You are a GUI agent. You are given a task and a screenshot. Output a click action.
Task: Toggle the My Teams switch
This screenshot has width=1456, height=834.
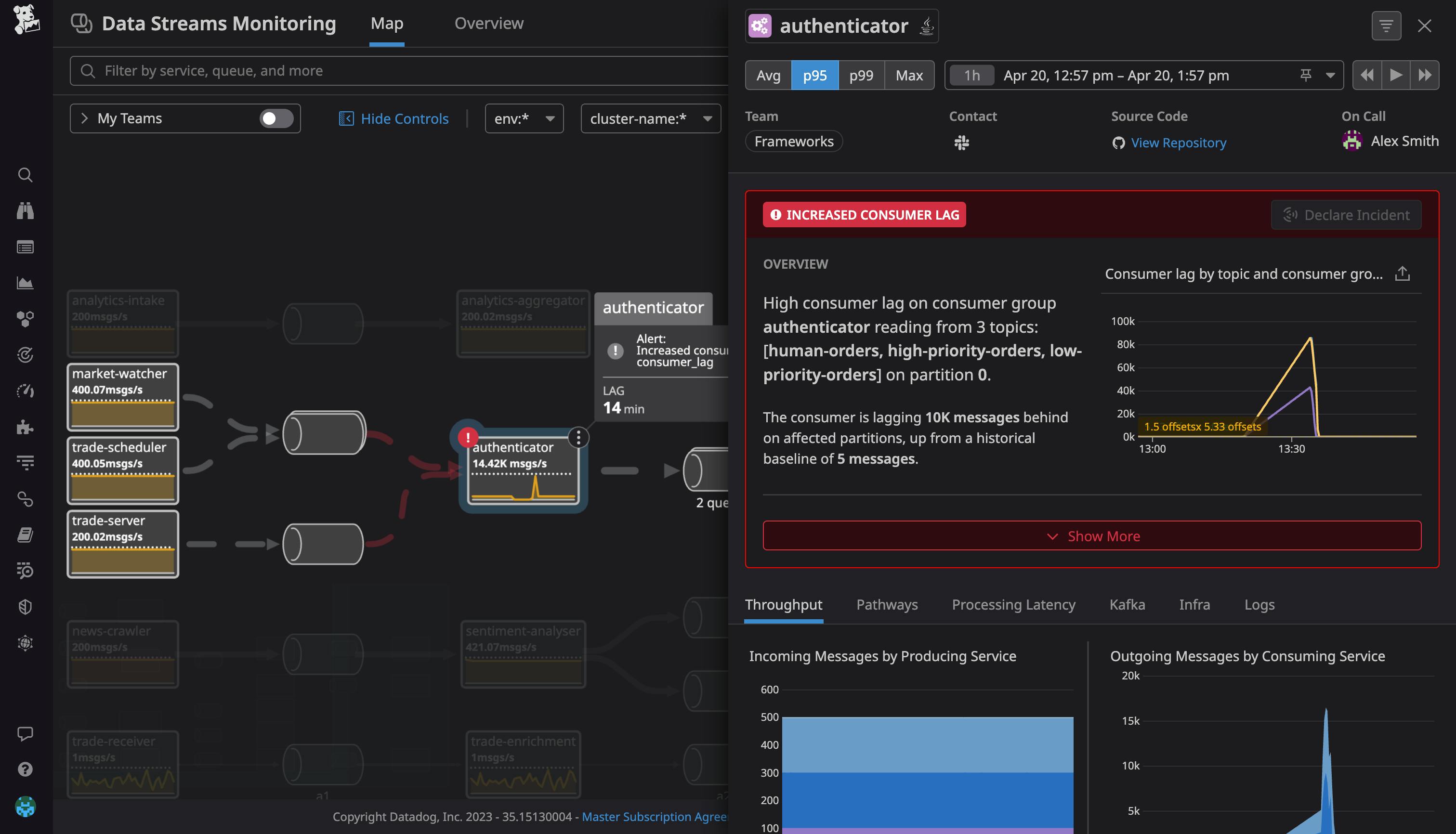coord(276,118)
